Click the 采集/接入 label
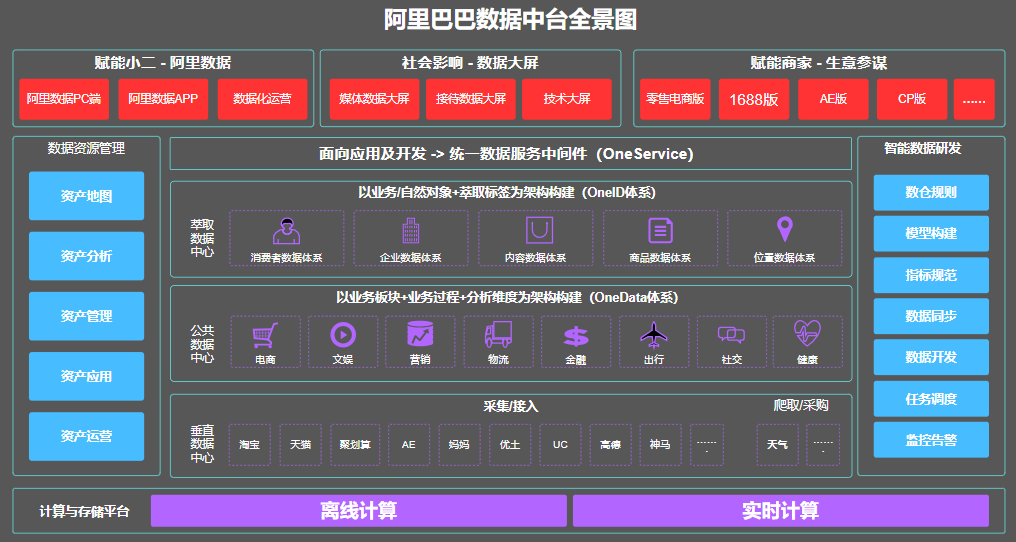The image size is (1016, 542). 511,406
